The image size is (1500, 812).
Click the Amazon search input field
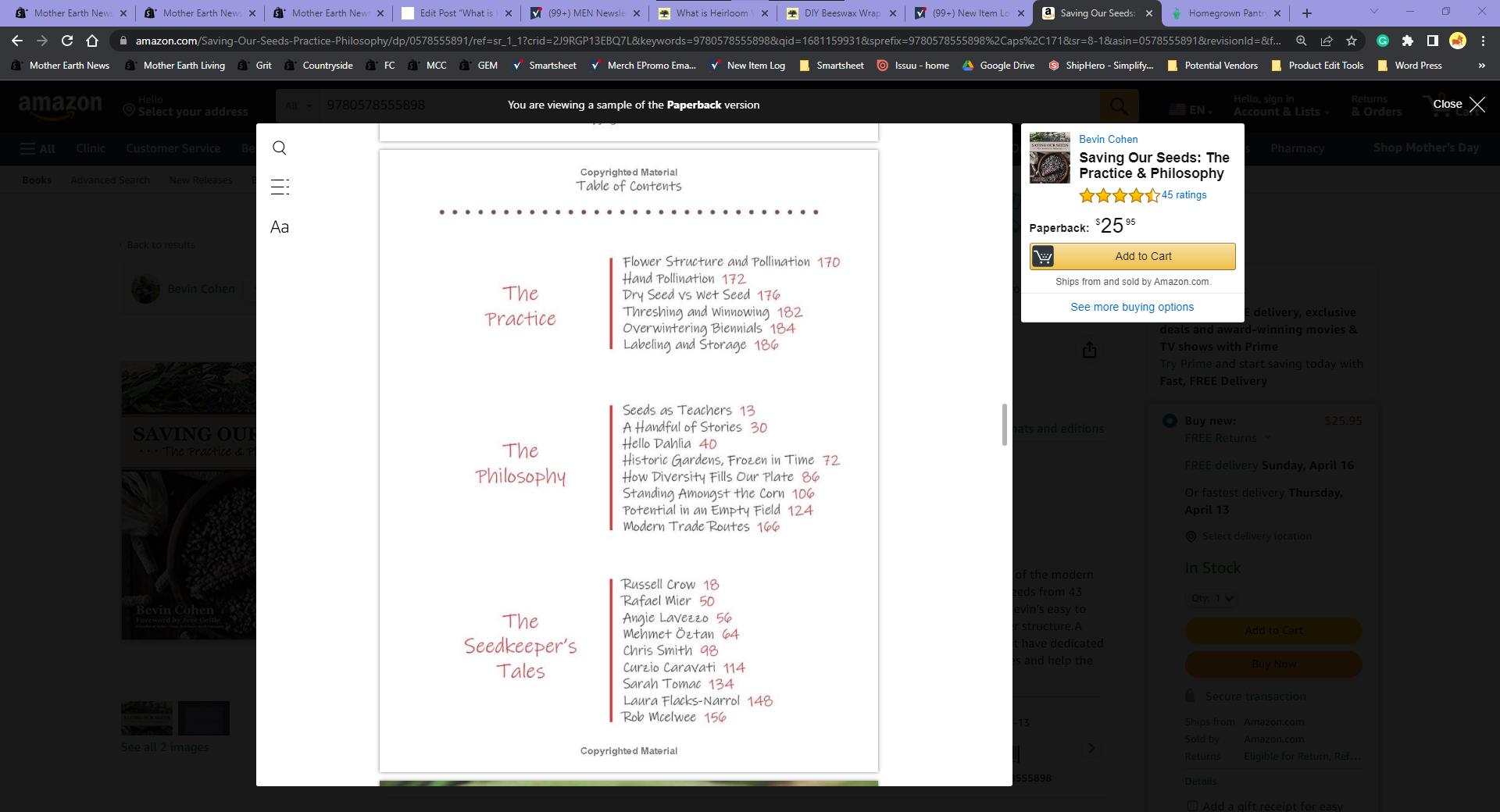[x=709, y=105]
